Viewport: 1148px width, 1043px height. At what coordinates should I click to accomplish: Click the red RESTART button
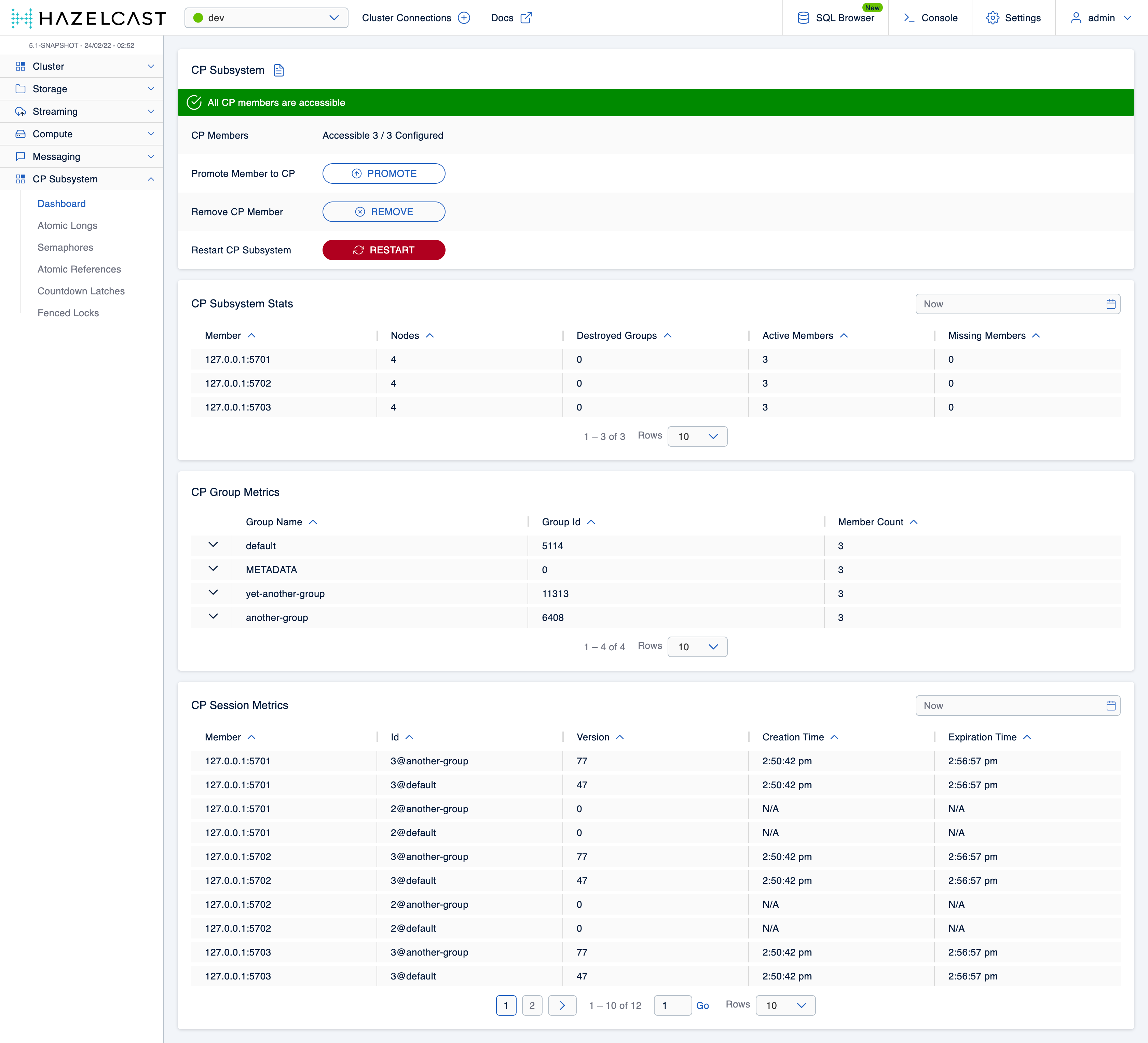coord(383,250)
